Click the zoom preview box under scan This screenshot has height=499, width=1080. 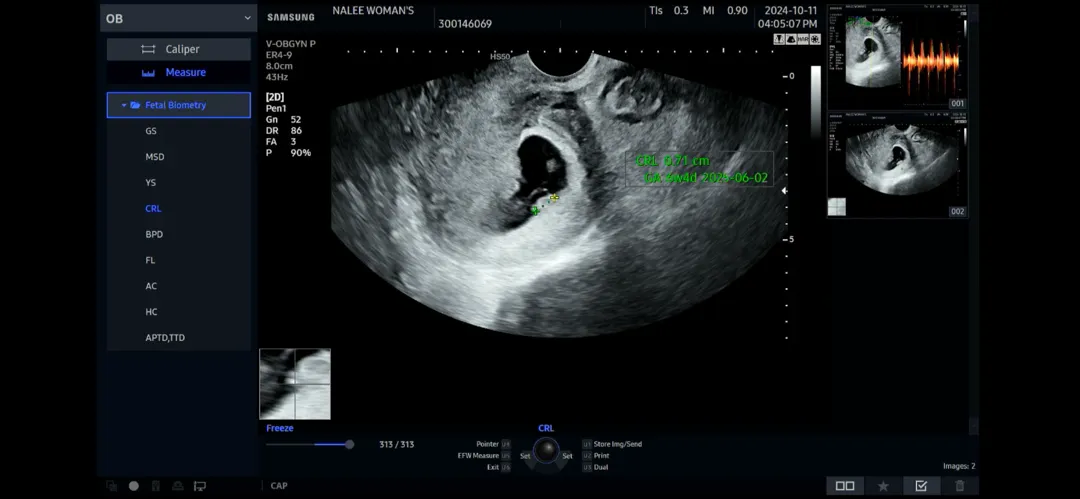click(x=295, y=384)
